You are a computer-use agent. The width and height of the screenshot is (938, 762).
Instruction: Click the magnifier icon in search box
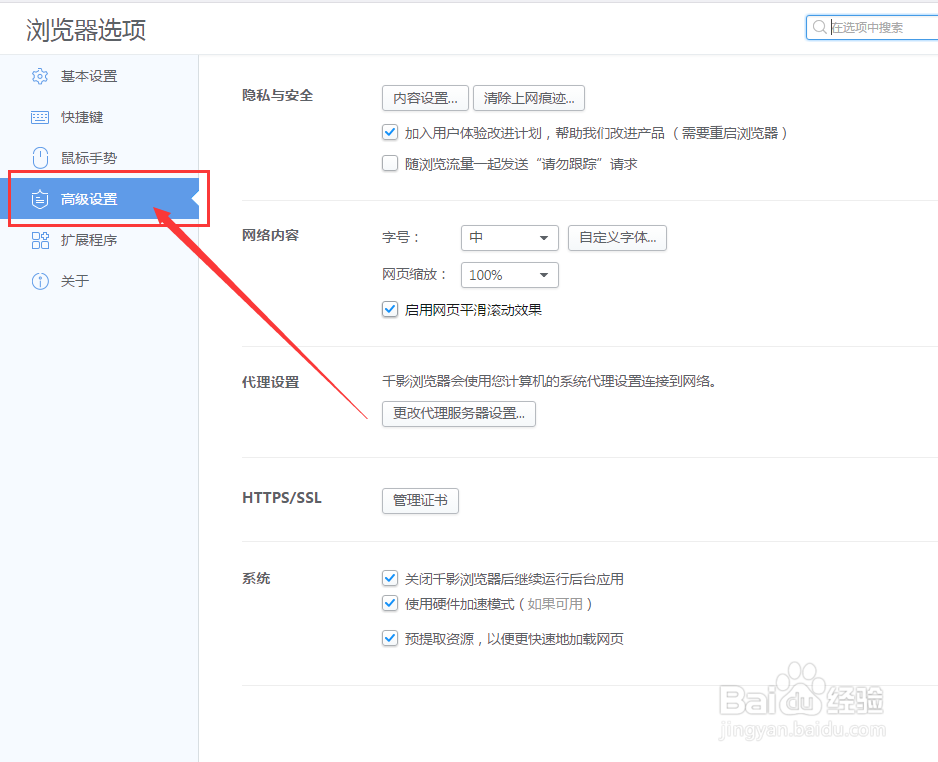point(820,27)
